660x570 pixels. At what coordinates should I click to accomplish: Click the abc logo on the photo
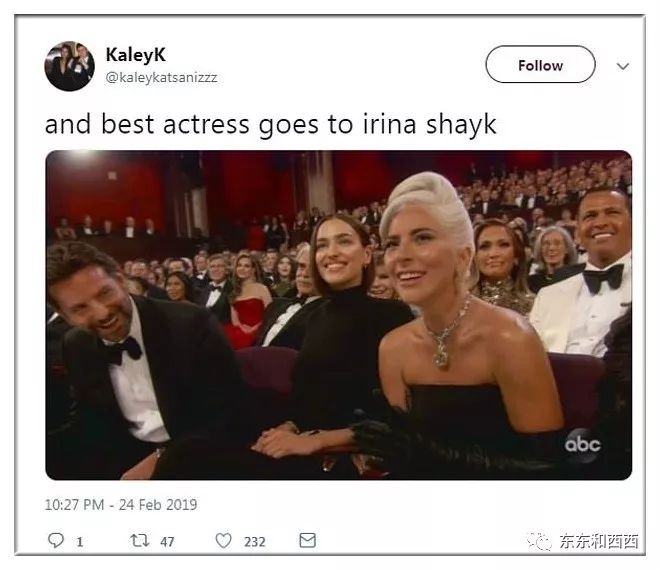(x=583, y=445)
